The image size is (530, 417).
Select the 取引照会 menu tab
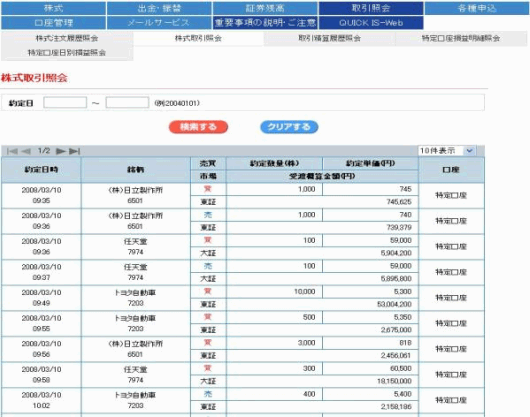[x=371, y=8]
